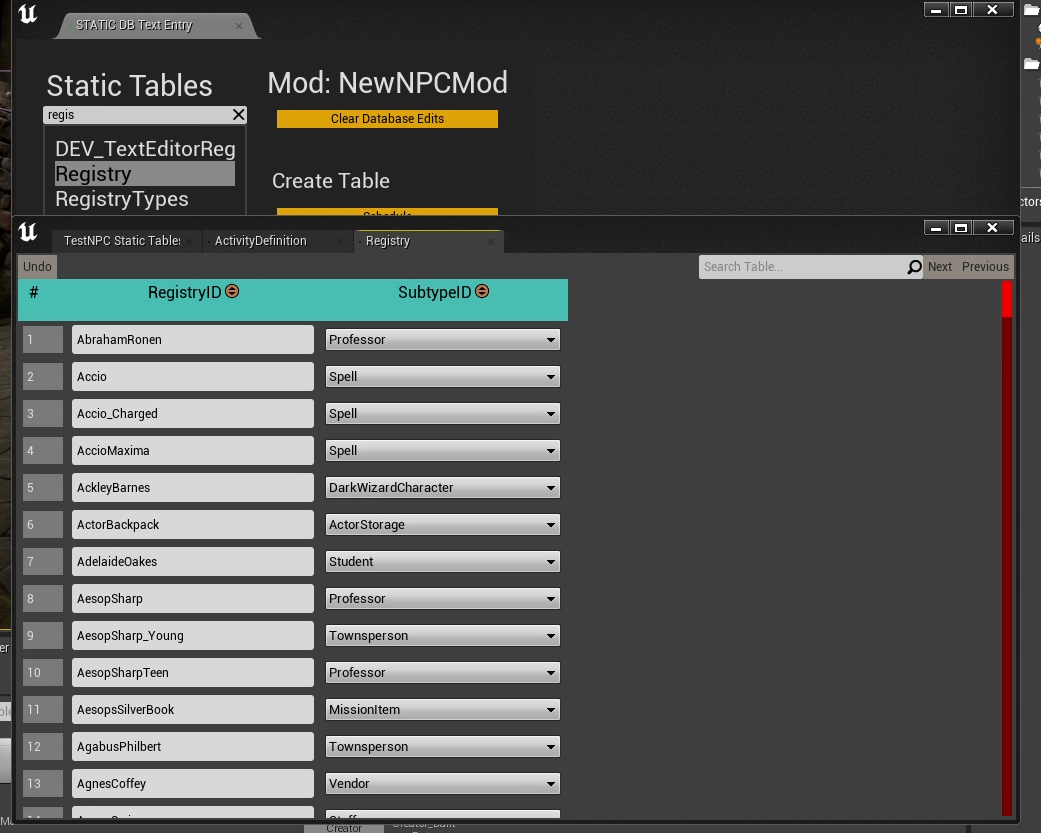Edit the AesopsSilverBook RegistryID field
The width and height of the screenshot is (1041, 833).
pos(193,710)
